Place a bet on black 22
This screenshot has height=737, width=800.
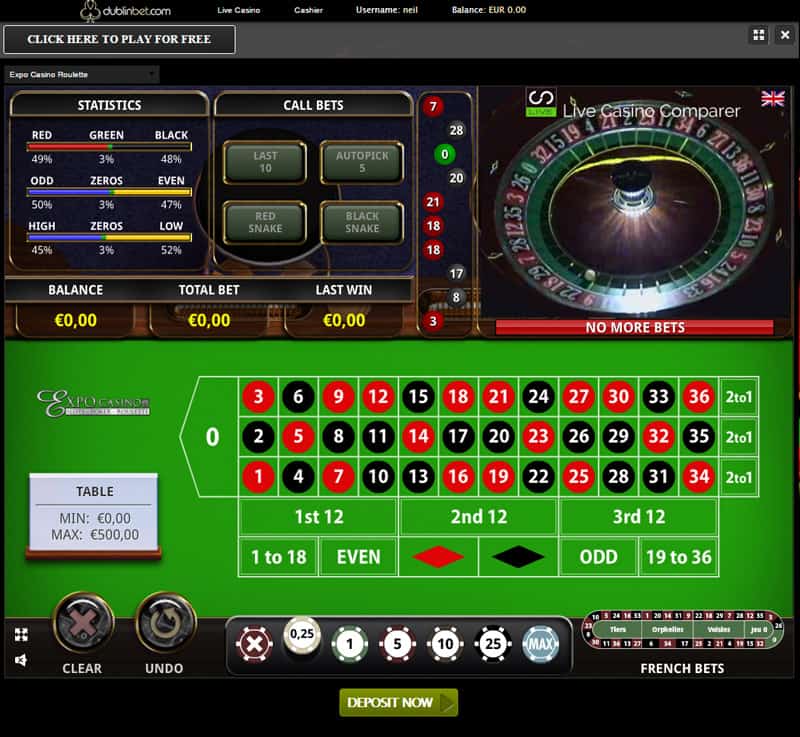pyautogui.click(x=538, y=476)
